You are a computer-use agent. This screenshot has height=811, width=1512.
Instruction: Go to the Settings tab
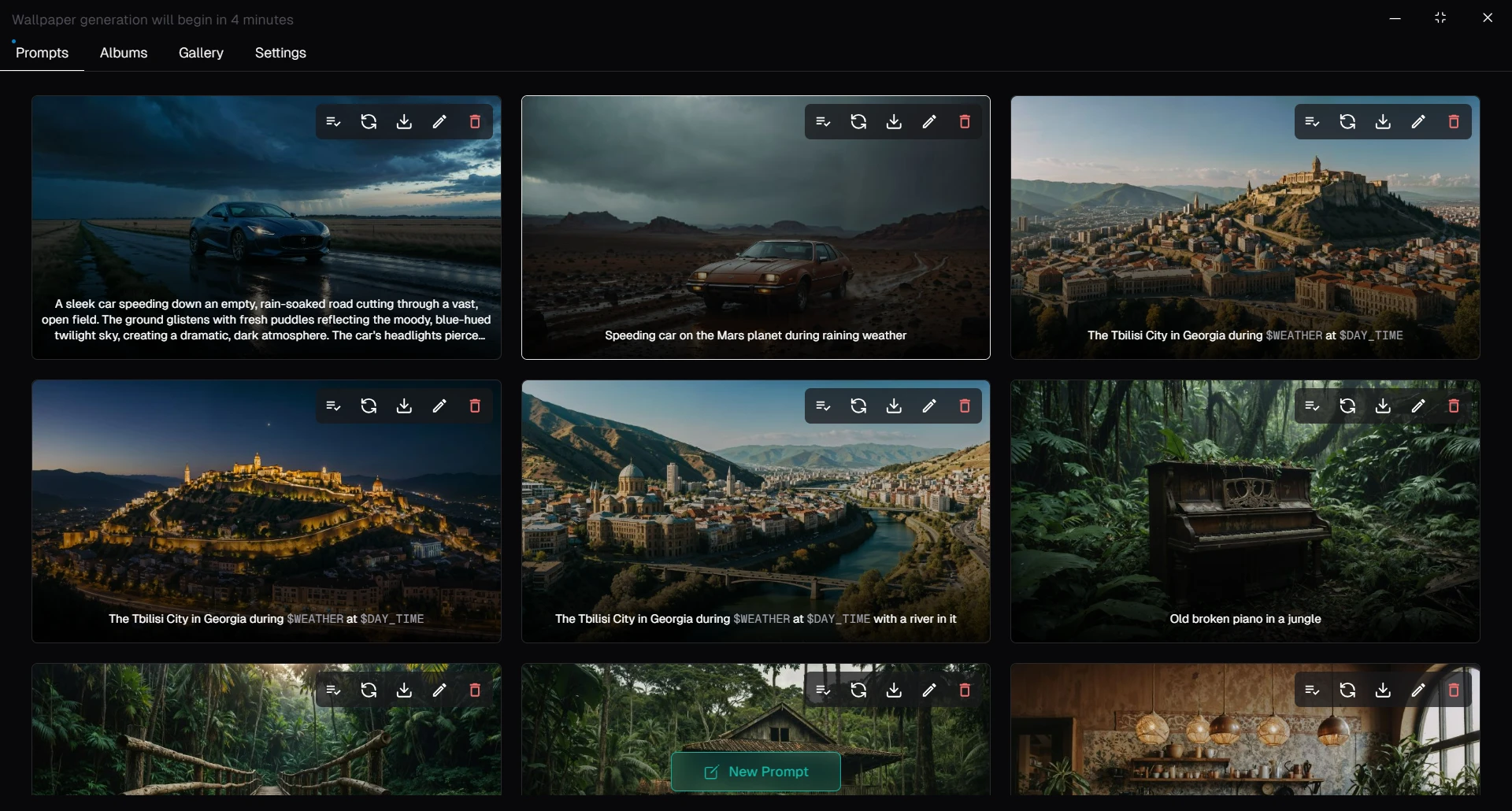coord(280,53)
